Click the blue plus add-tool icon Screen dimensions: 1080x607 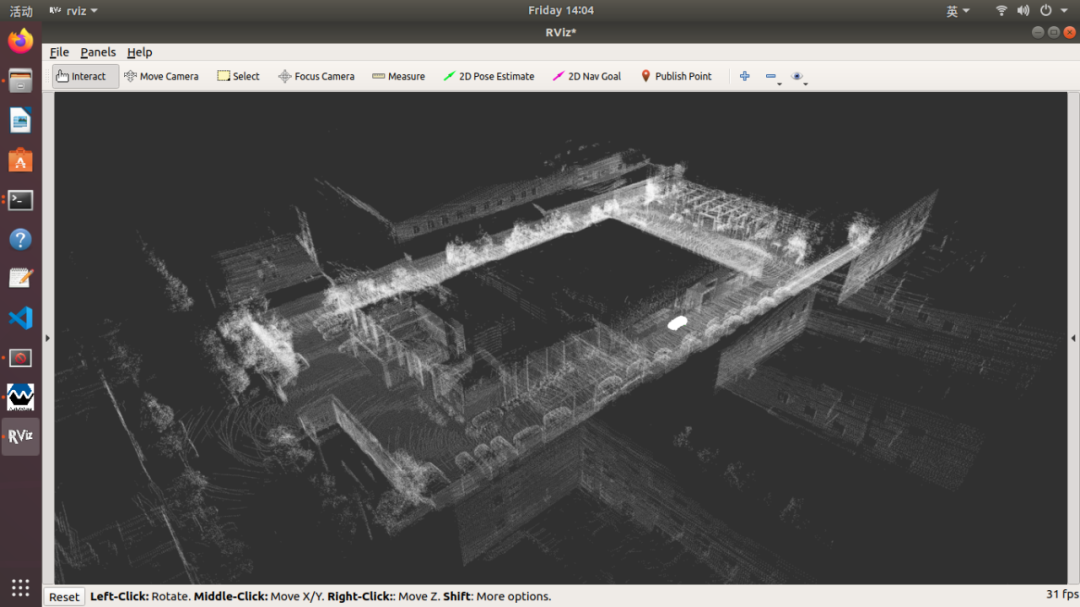[744, 76]
